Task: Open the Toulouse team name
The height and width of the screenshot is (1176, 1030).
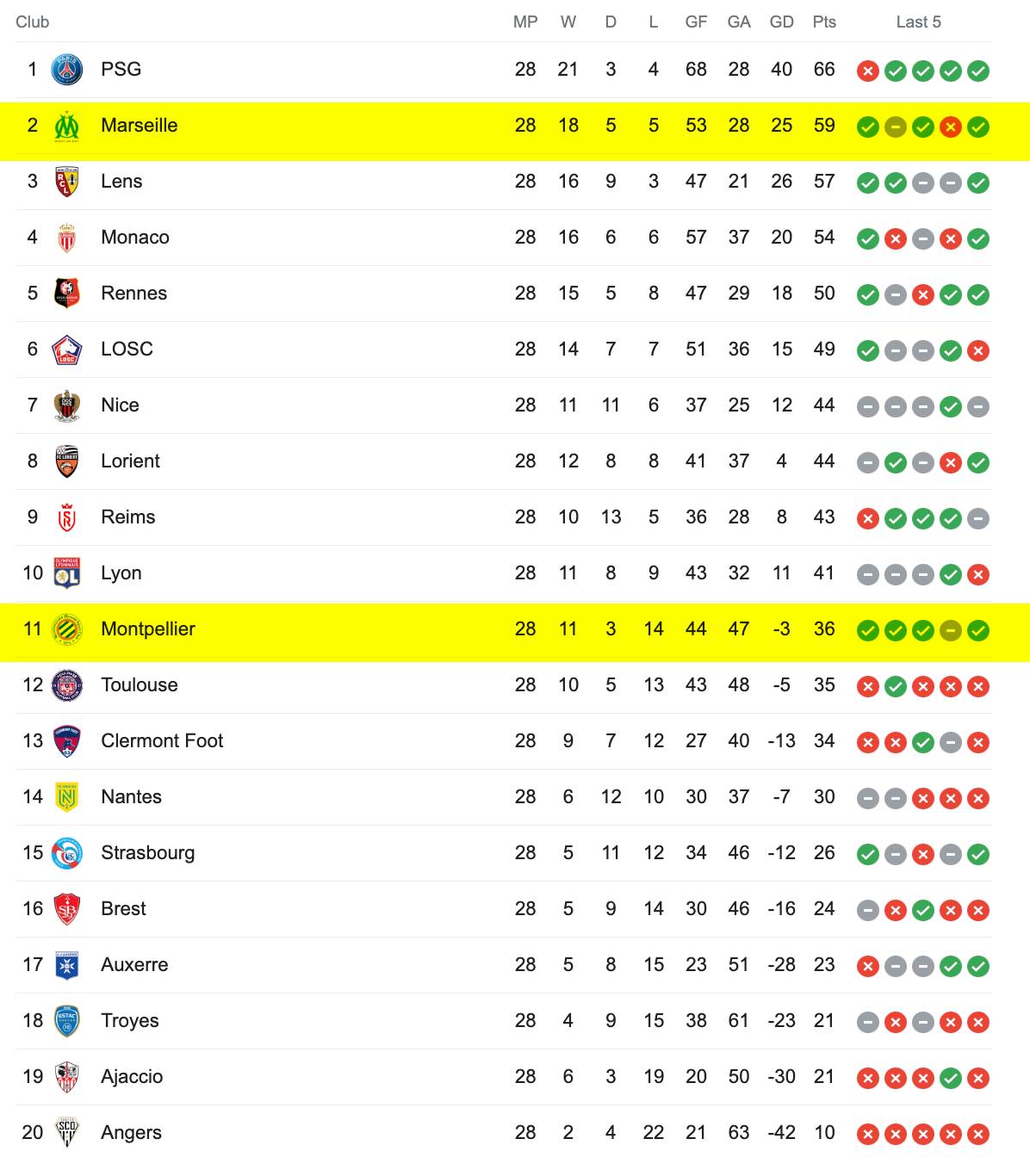Action: coord(140,685)
